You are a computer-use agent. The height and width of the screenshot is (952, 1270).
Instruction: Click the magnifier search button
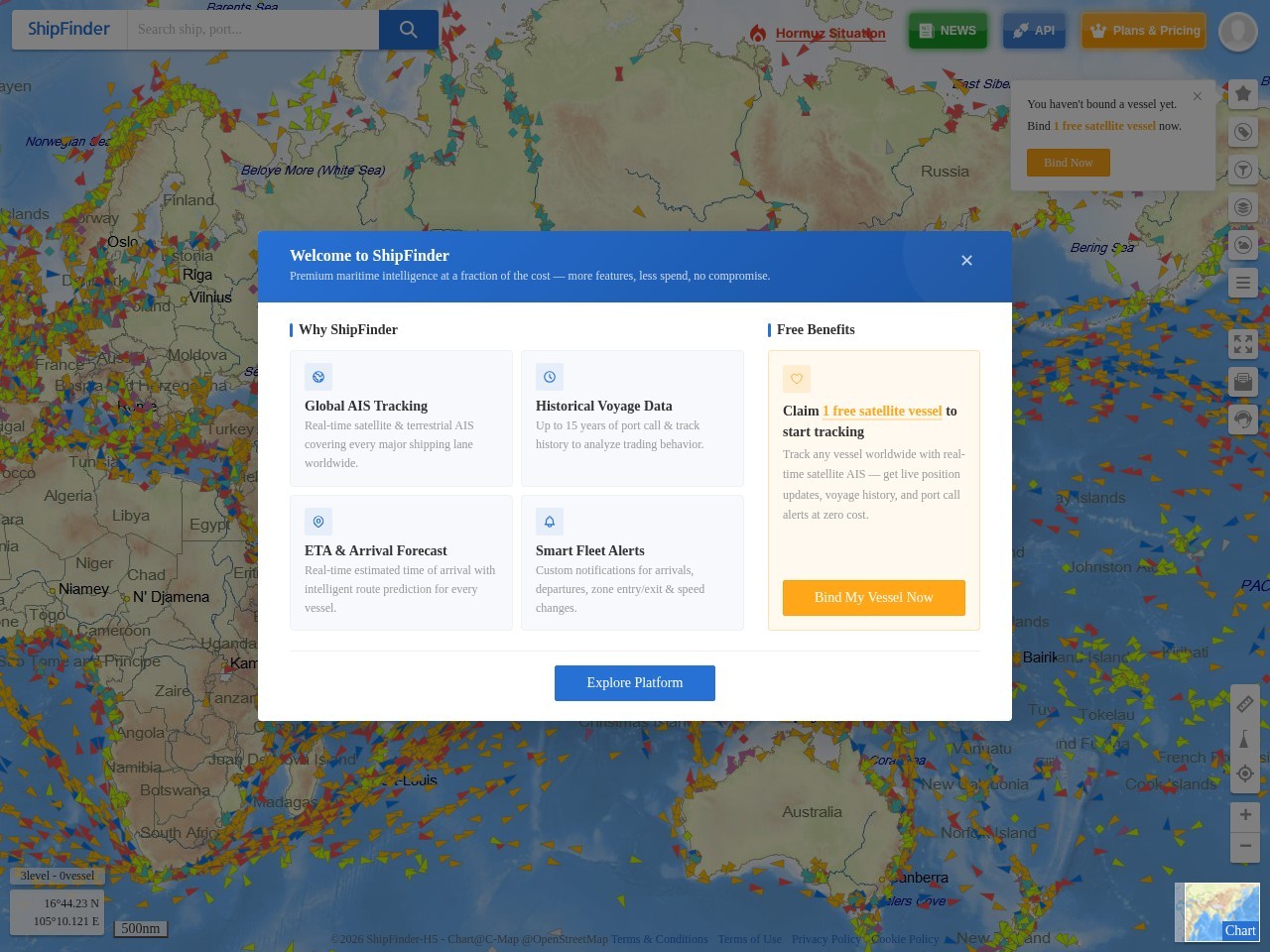point(409,30)
